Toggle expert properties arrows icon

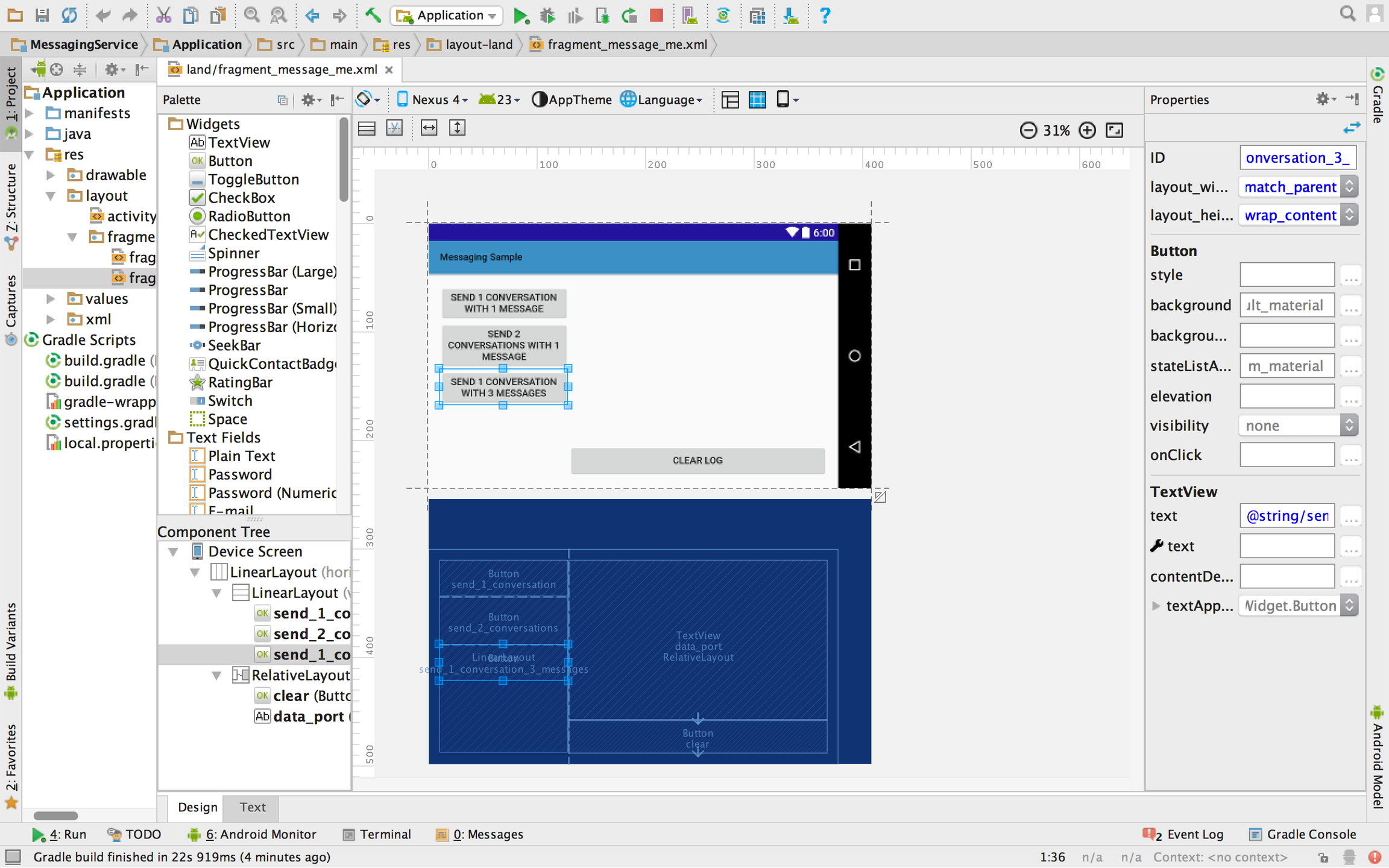click(x=1352, y=127)
